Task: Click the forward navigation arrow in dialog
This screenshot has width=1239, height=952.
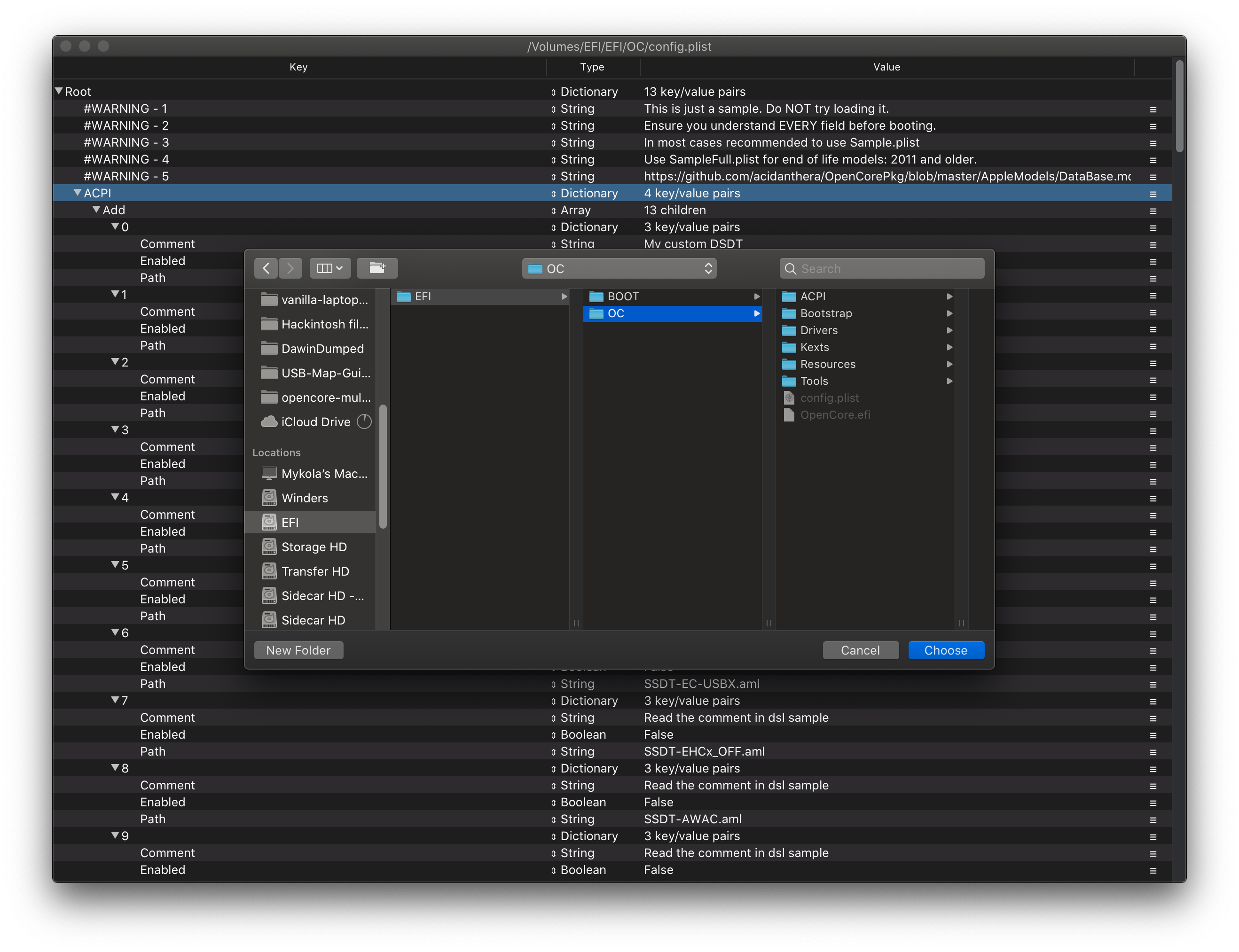Action: coord(290,269)
